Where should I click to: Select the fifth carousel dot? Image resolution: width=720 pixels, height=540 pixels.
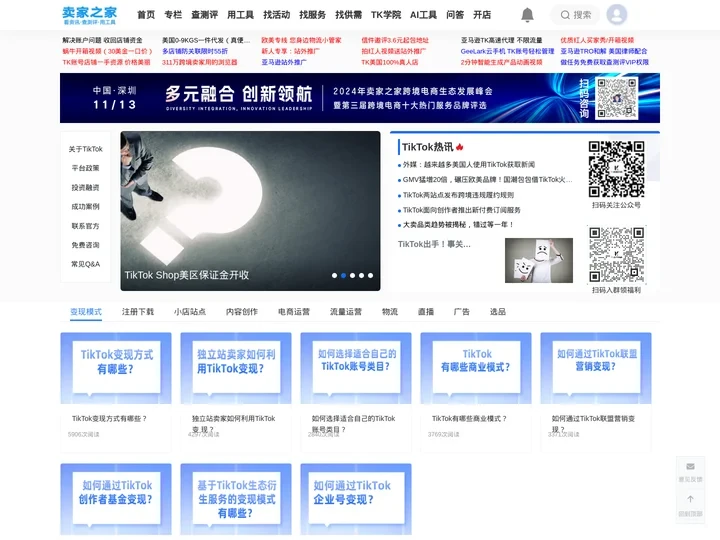coord(370,276)
